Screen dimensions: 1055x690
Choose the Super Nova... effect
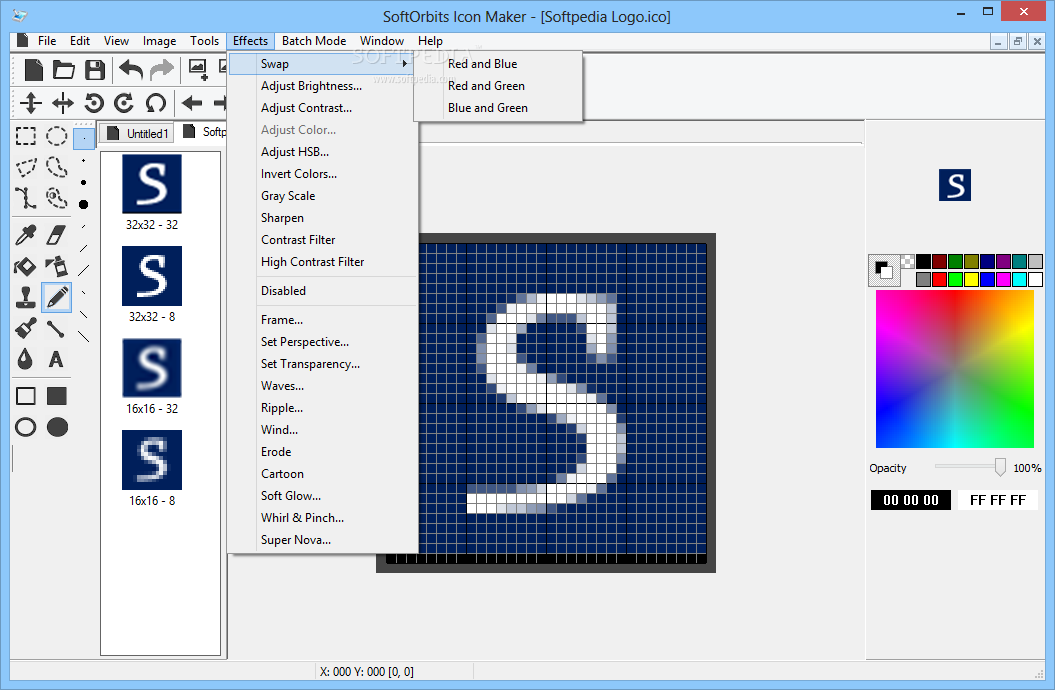(322, 540)
